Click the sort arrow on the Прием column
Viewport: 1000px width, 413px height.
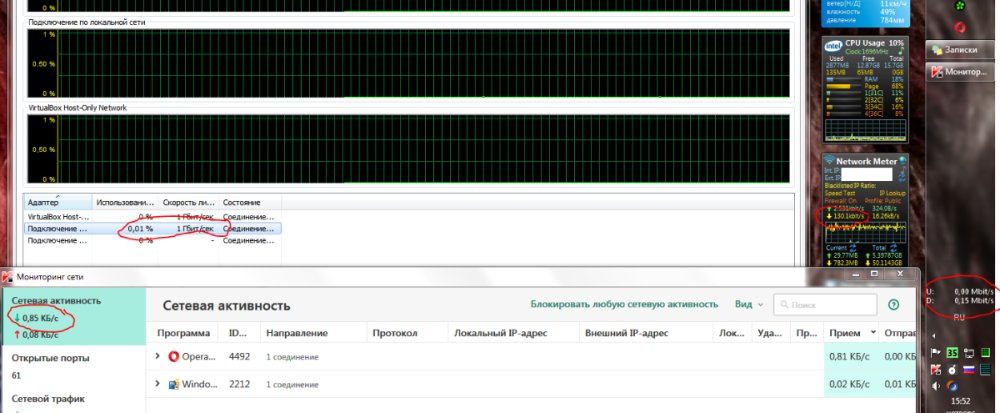tap(872, 333)
